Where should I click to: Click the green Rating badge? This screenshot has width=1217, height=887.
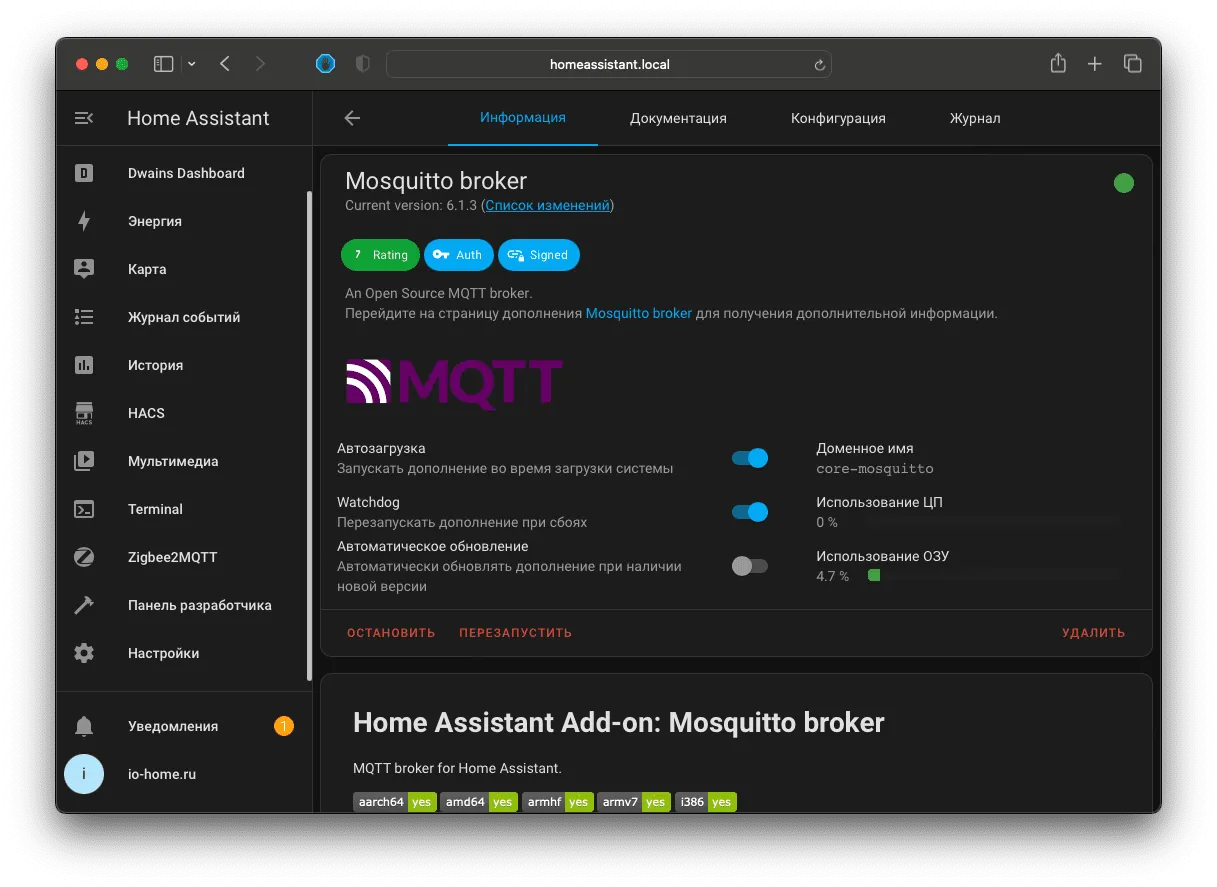[x=380, y=255]
